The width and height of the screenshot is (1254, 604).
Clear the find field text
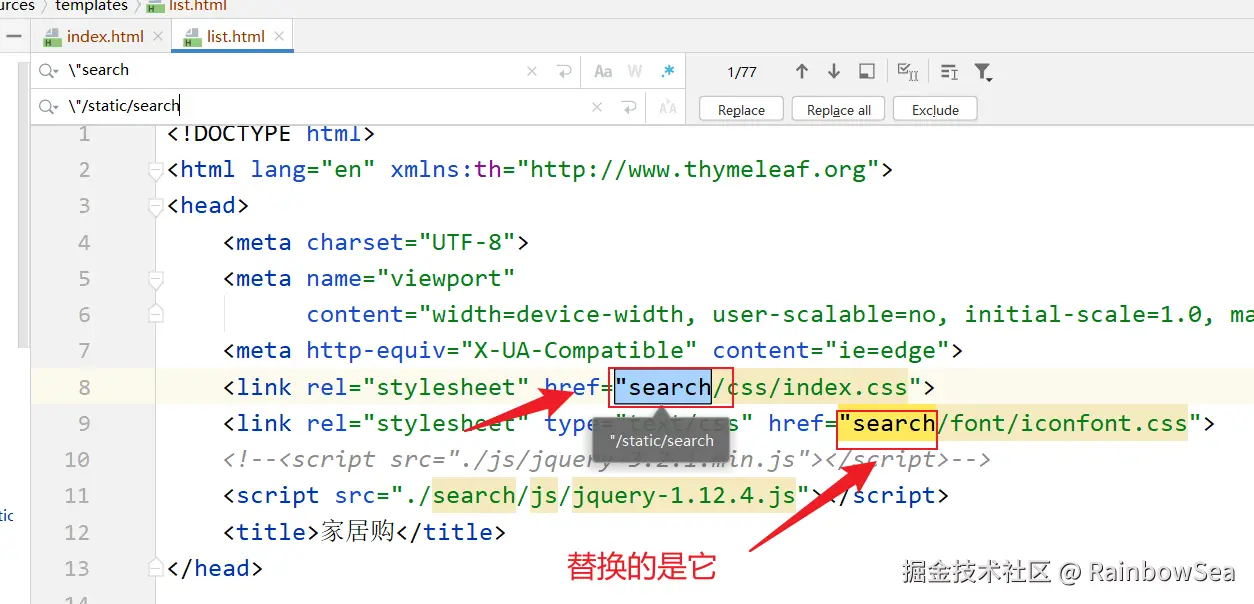pos(532,71)
